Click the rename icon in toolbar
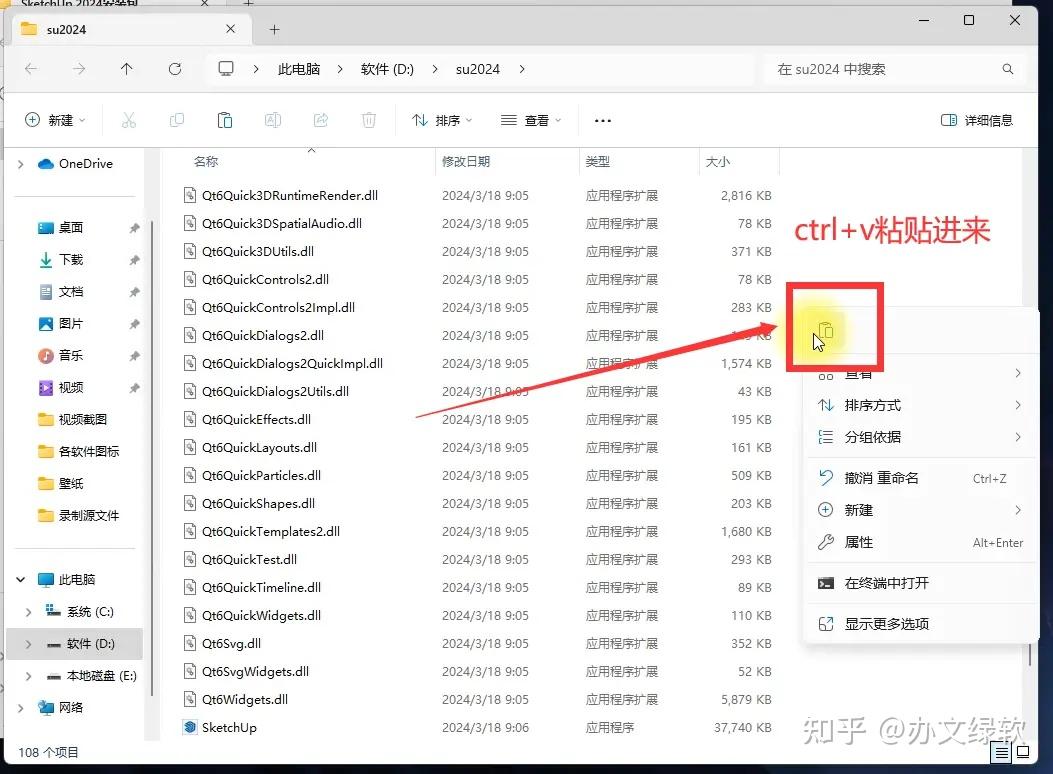Viewport: 1053px width, 774px height. click(x=273, y=120)
